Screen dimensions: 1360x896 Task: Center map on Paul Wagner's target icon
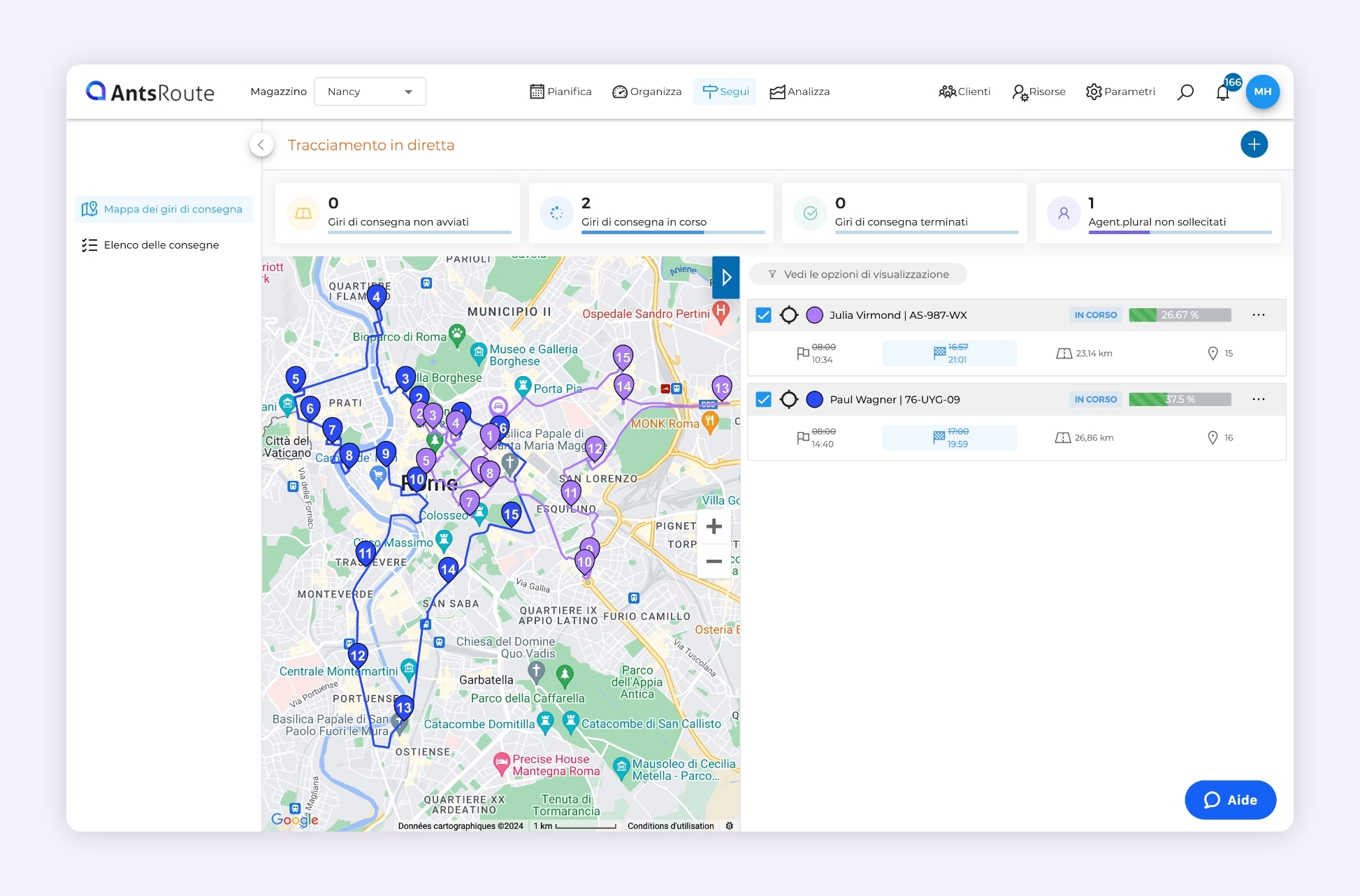coord(789,400)
